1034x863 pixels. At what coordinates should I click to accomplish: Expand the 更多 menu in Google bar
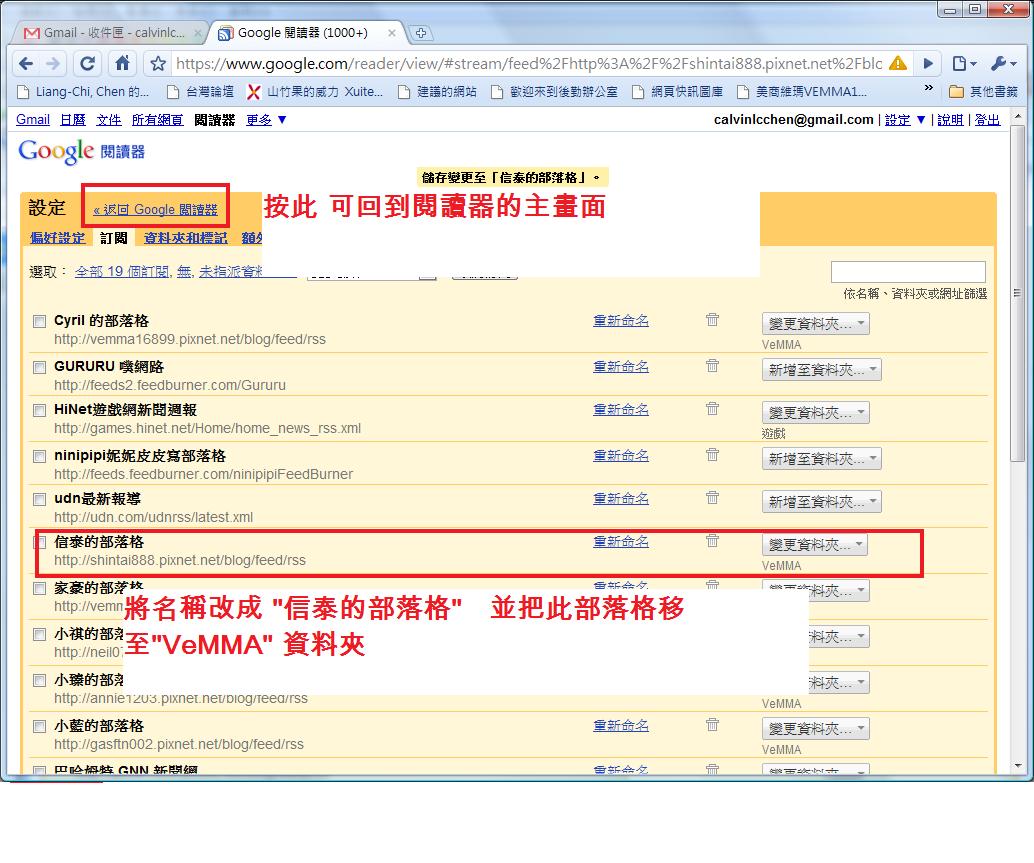click(266, 119)
